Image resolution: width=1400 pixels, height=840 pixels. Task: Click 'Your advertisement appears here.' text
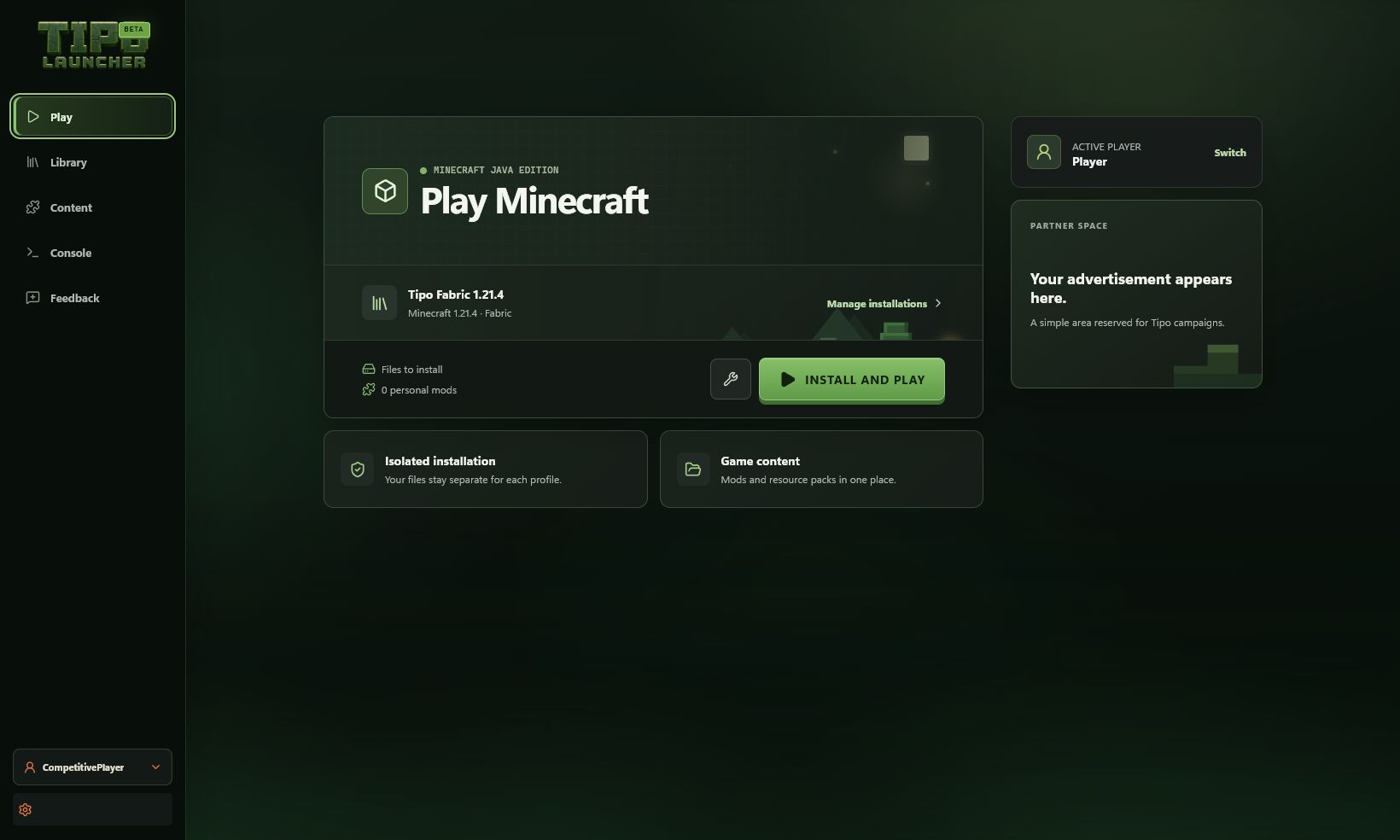(1131, 289)
